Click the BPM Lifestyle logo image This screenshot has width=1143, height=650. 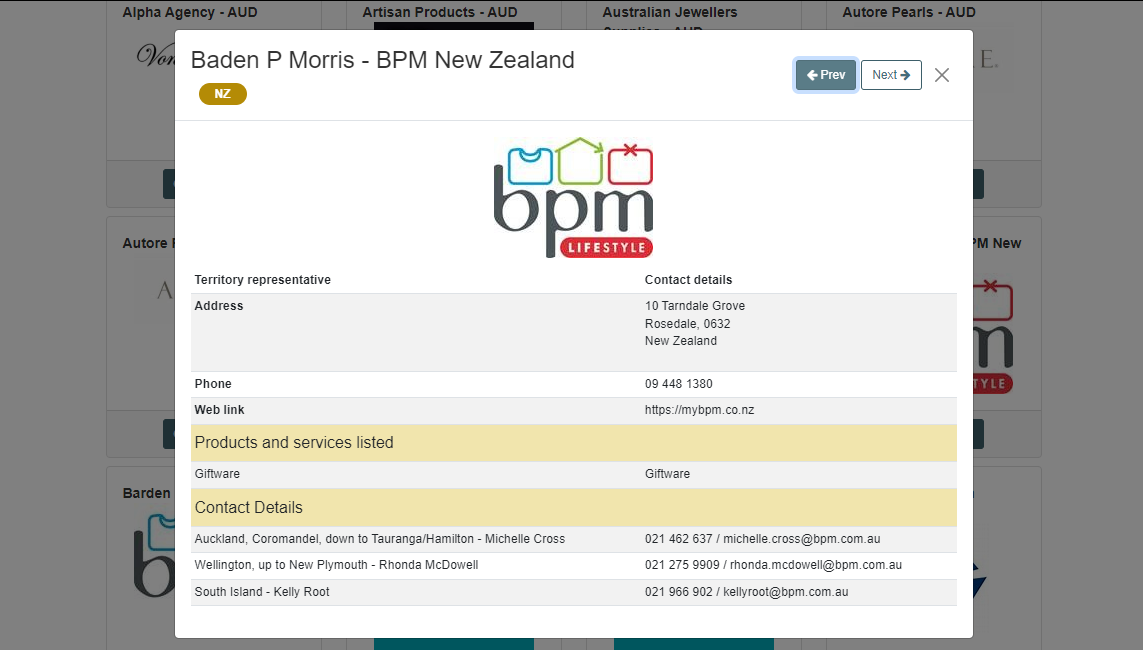click(574, 197)
